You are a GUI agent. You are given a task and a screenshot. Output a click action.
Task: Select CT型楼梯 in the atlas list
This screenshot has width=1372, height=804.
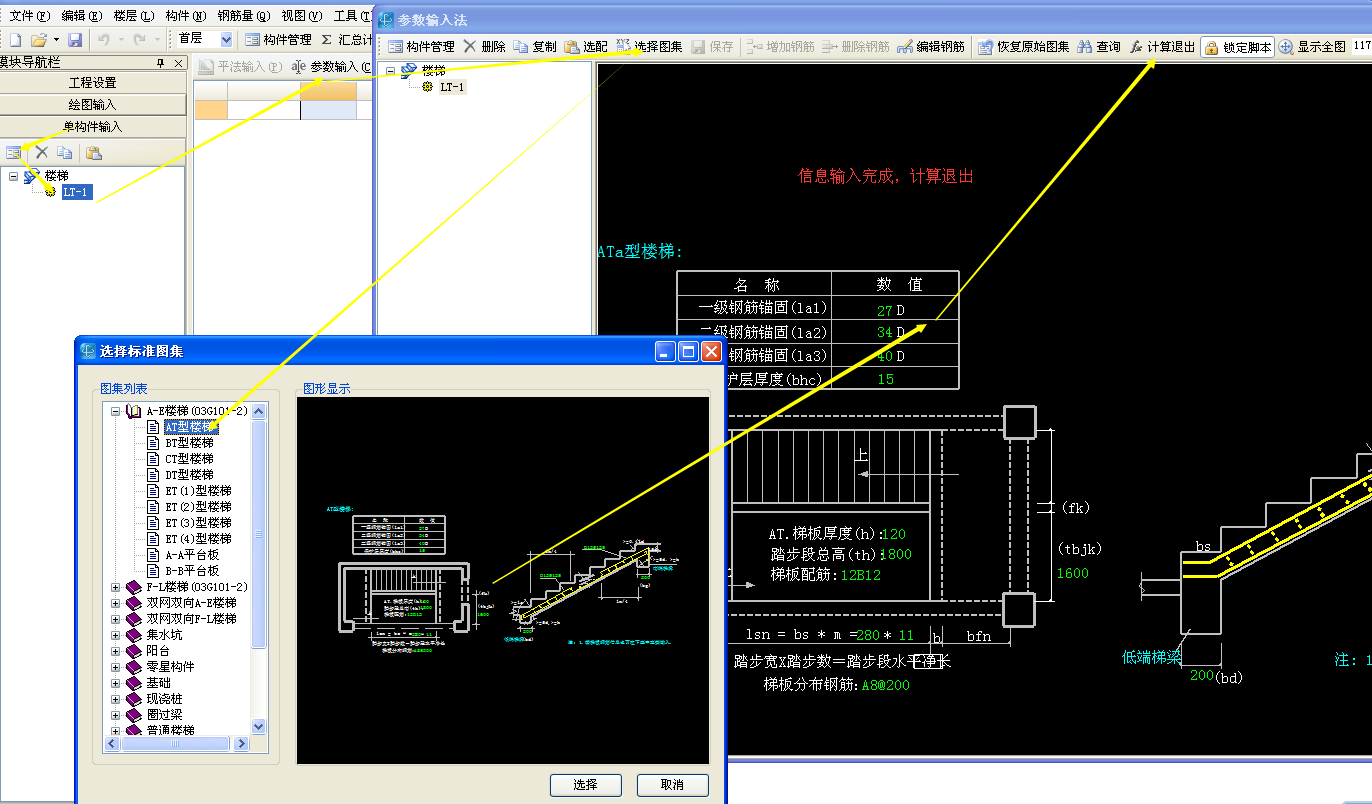tap(189, 459)
